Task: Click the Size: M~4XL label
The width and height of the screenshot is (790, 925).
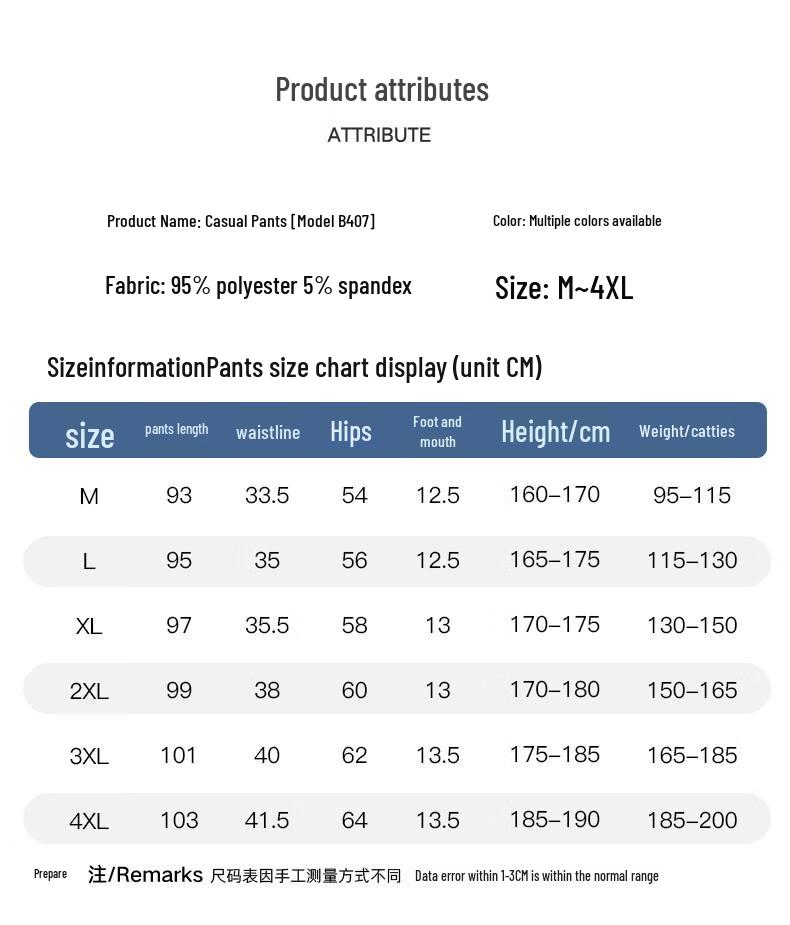Action: pos(564,288)
